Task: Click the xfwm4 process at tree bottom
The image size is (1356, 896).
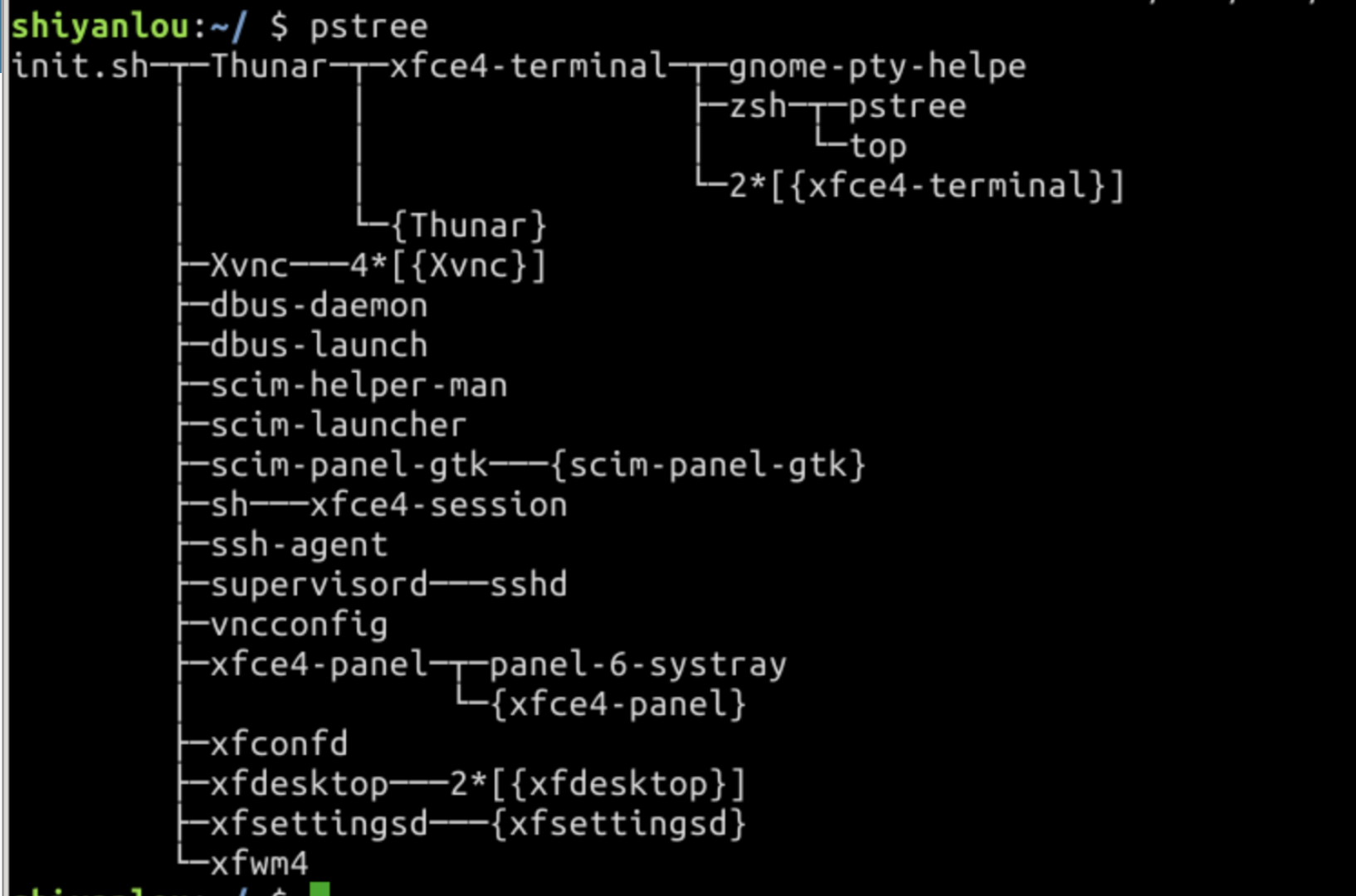Action: click(x=259, y=864)
